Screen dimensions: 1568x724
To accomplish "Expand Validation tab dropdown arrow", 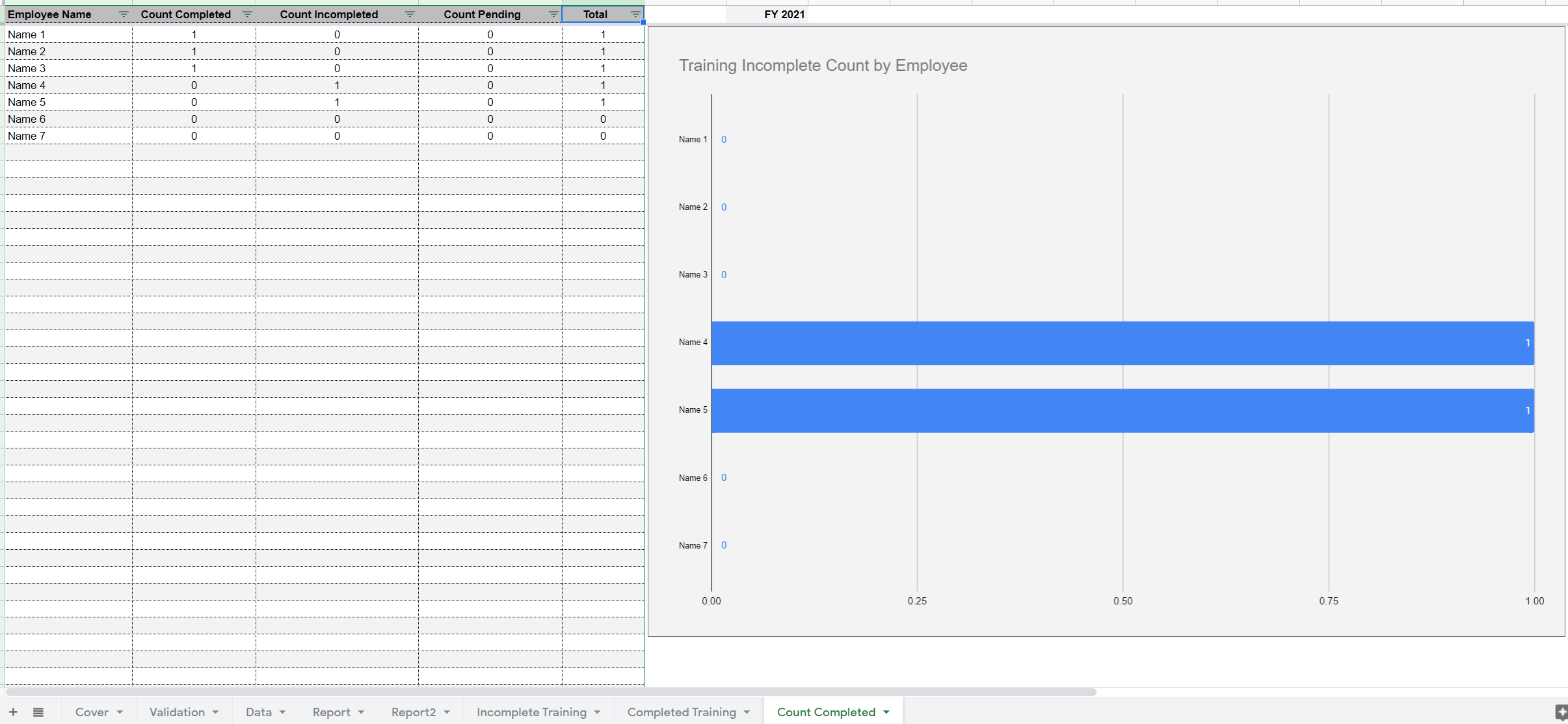I will point(215,712).
